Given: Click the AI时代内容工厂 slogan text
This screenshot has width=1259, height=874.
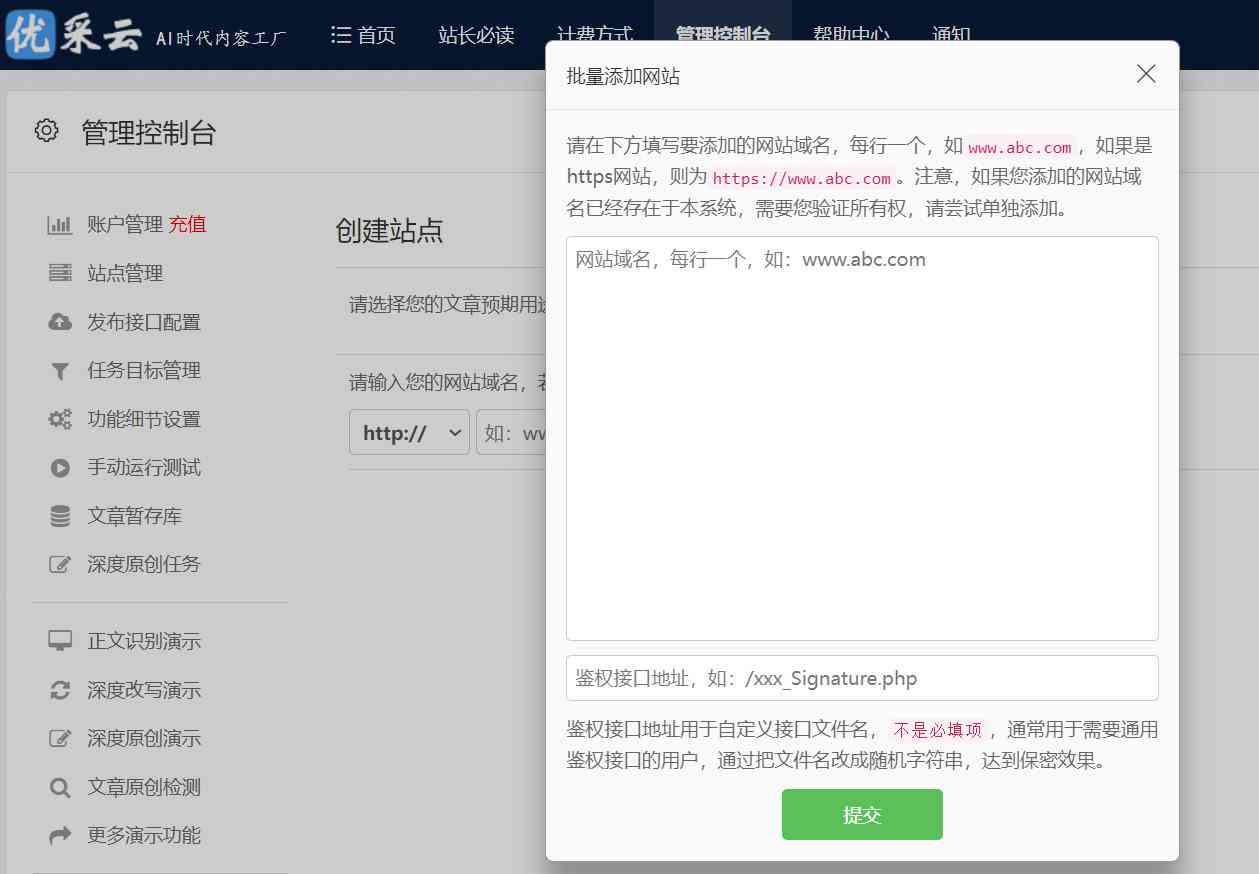Looking at the screenshot, I should click(x=221, y=38).
